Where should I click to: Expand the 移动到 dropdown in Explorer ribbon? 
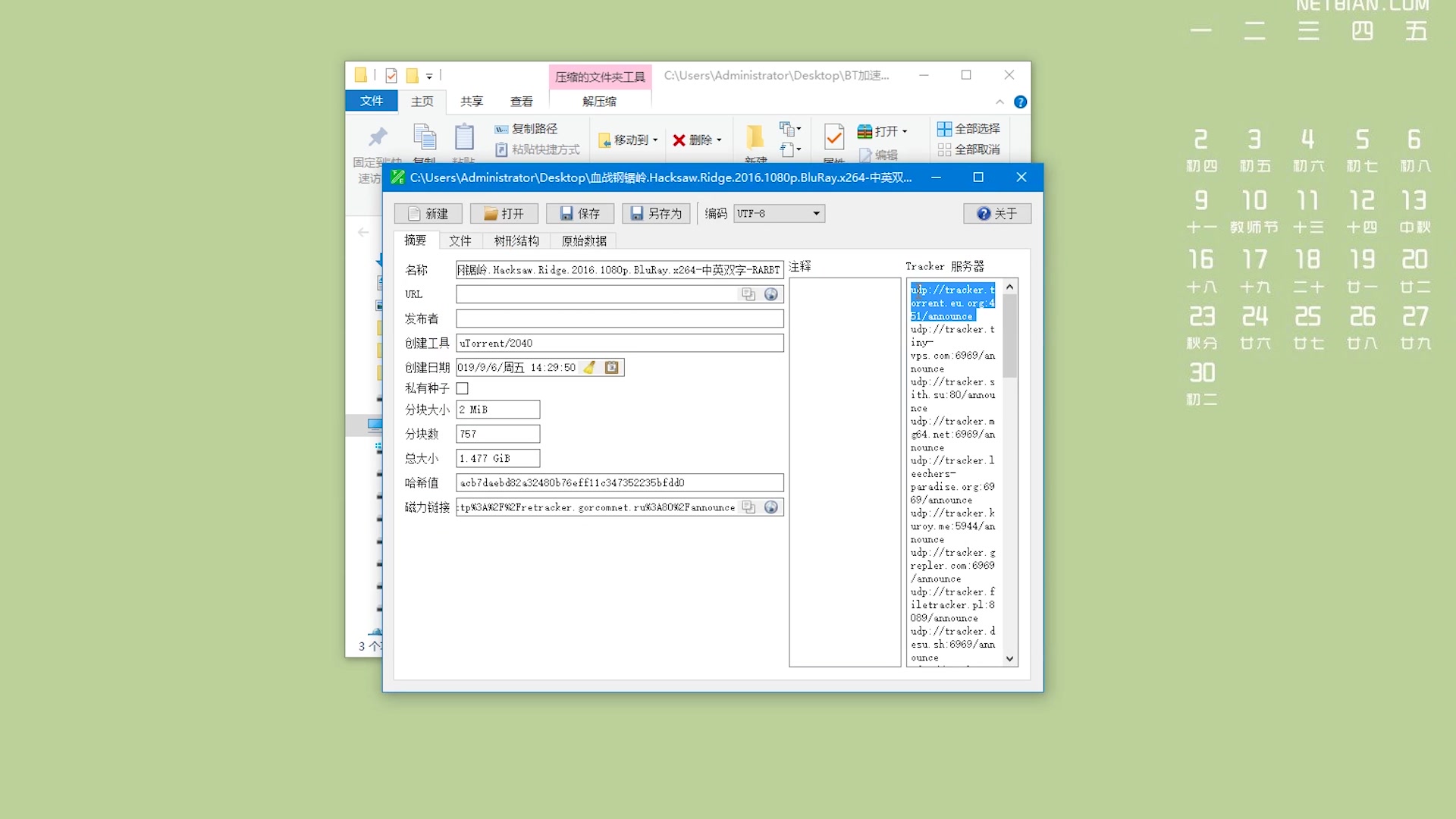coord(655,140)
